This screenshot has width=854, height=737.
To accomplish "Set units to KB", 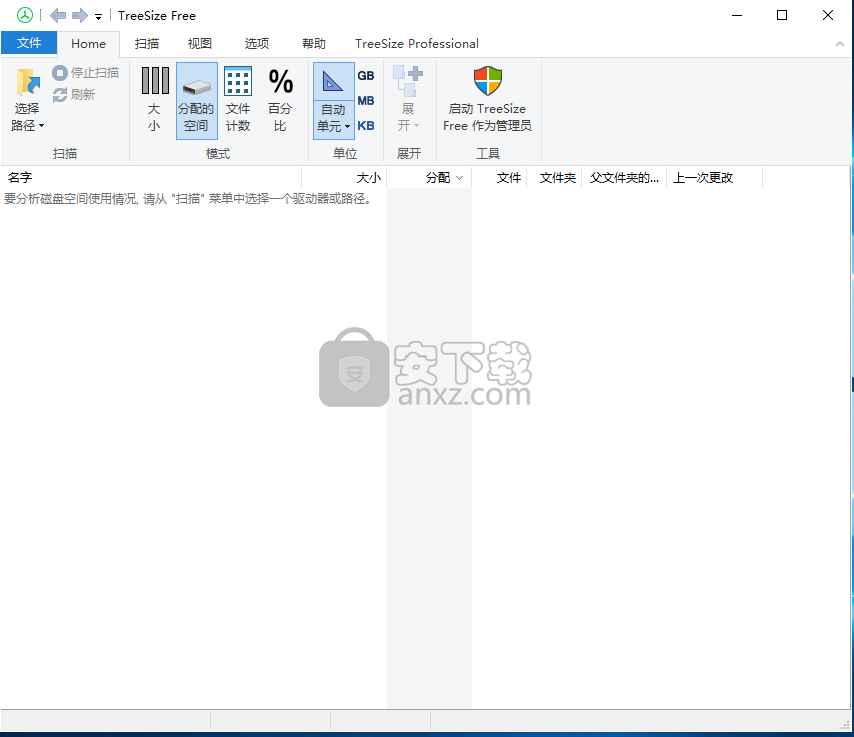I will pos(366,126).
